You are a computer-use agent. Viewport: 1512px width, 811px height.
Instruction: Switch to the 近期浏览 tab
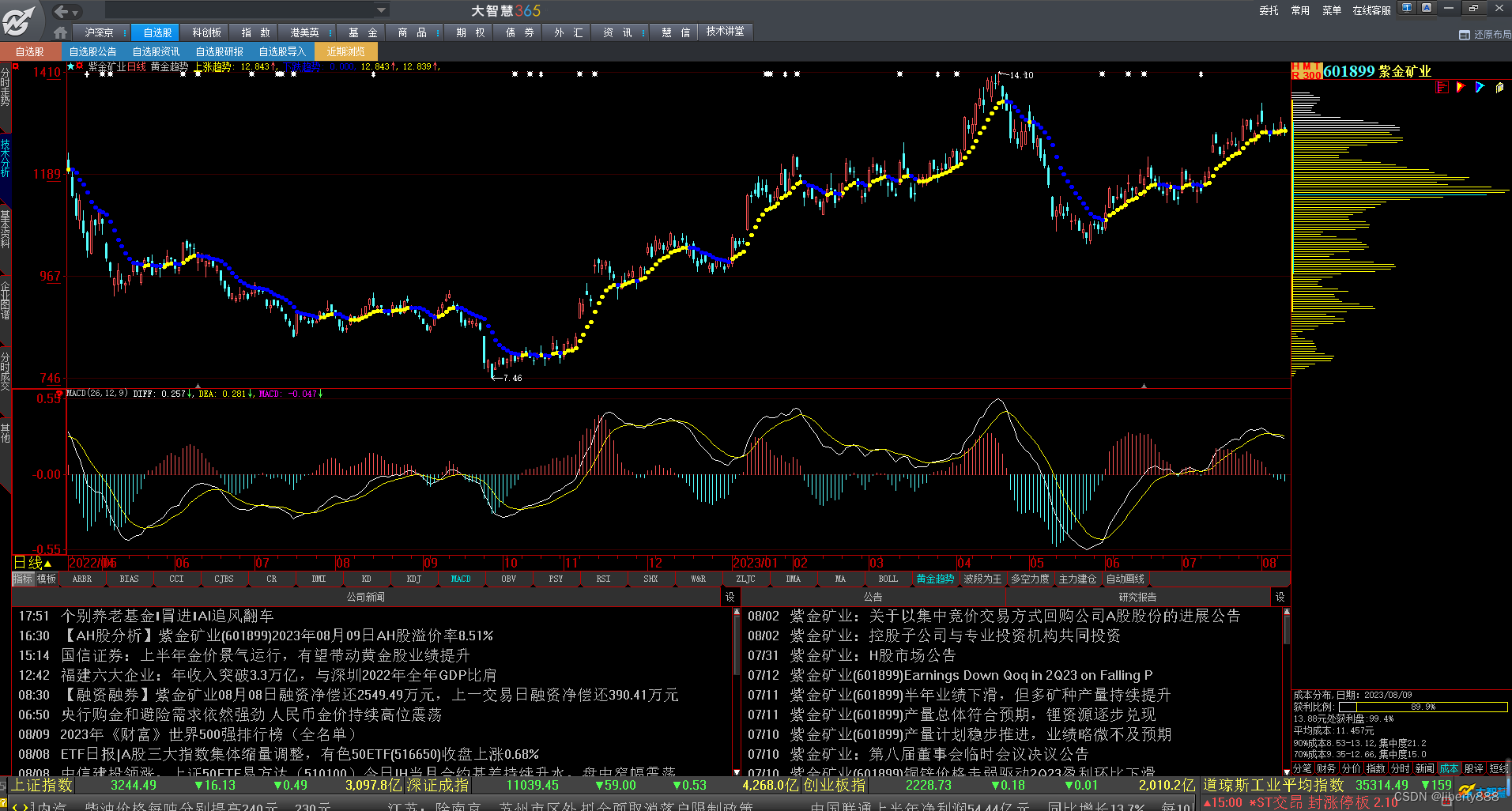(x=345, y=51)
